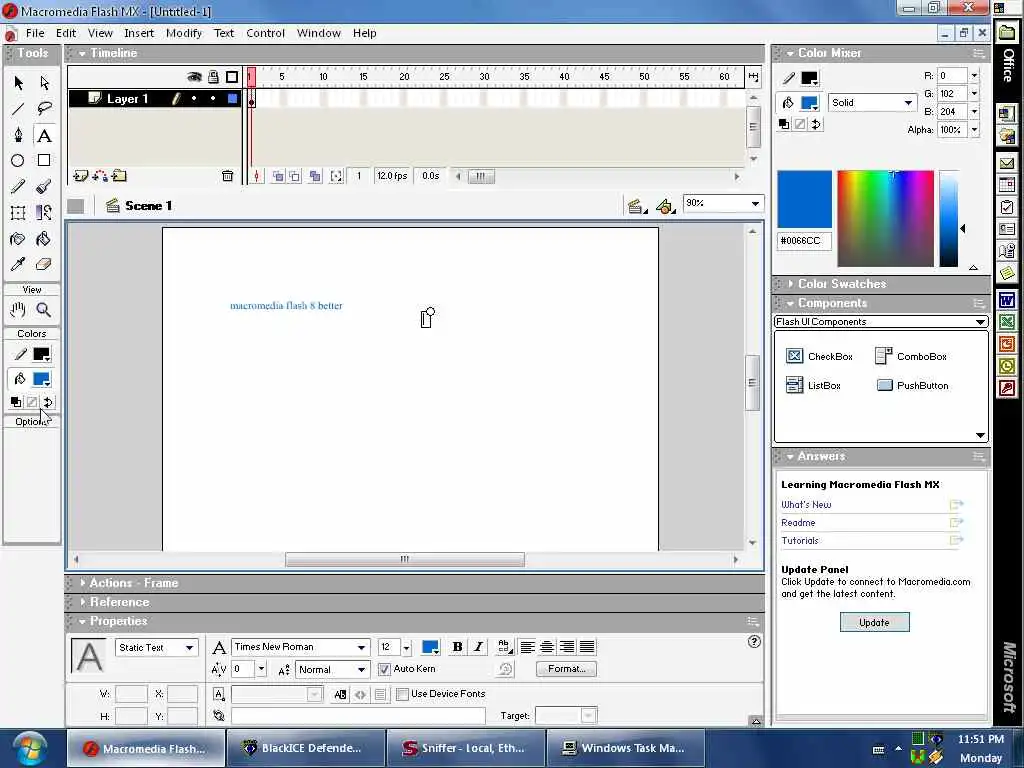Select the Pencil tool
This screenshot has width=1024, height=768.
click(18, 187)
